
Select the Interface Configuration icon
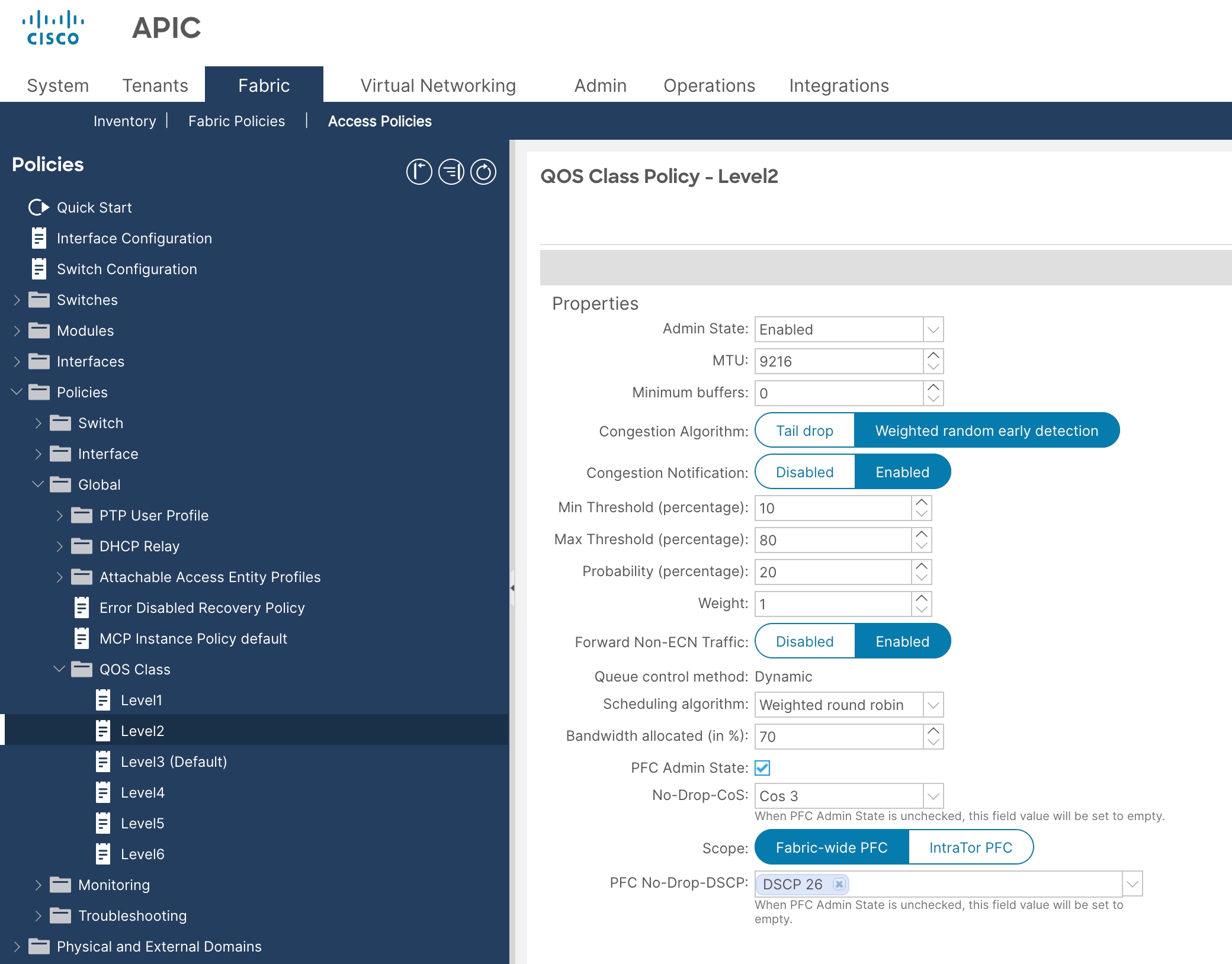[x=39, y=238]
